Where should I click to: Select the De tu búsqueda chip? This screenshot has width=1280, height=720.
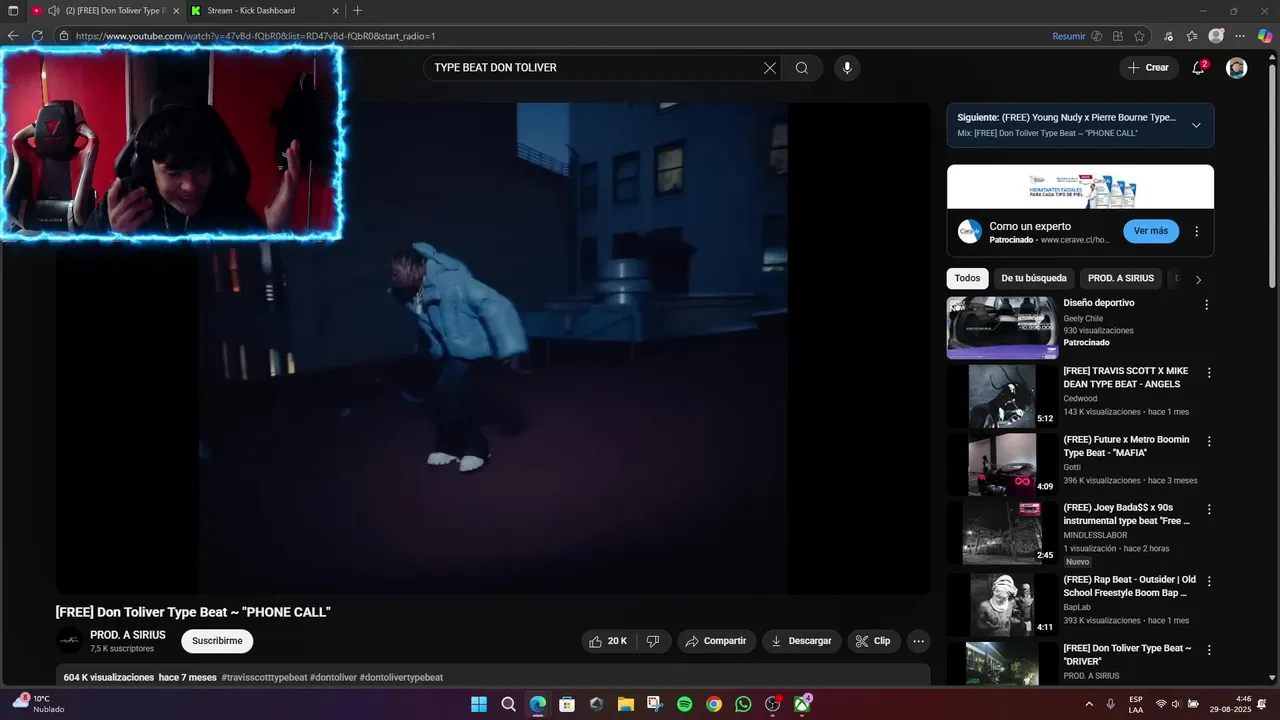[1034, 278]
